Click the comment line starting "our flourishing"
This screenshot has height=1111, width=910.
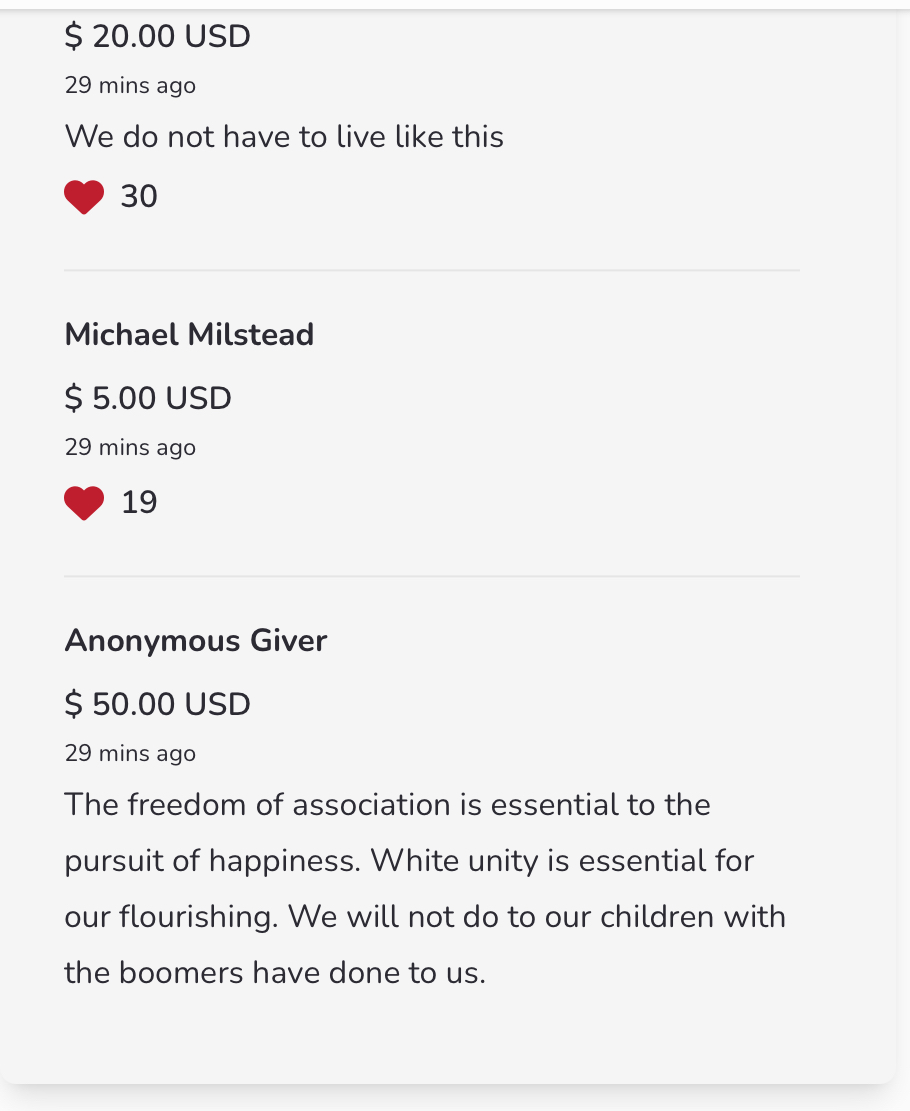425,917
